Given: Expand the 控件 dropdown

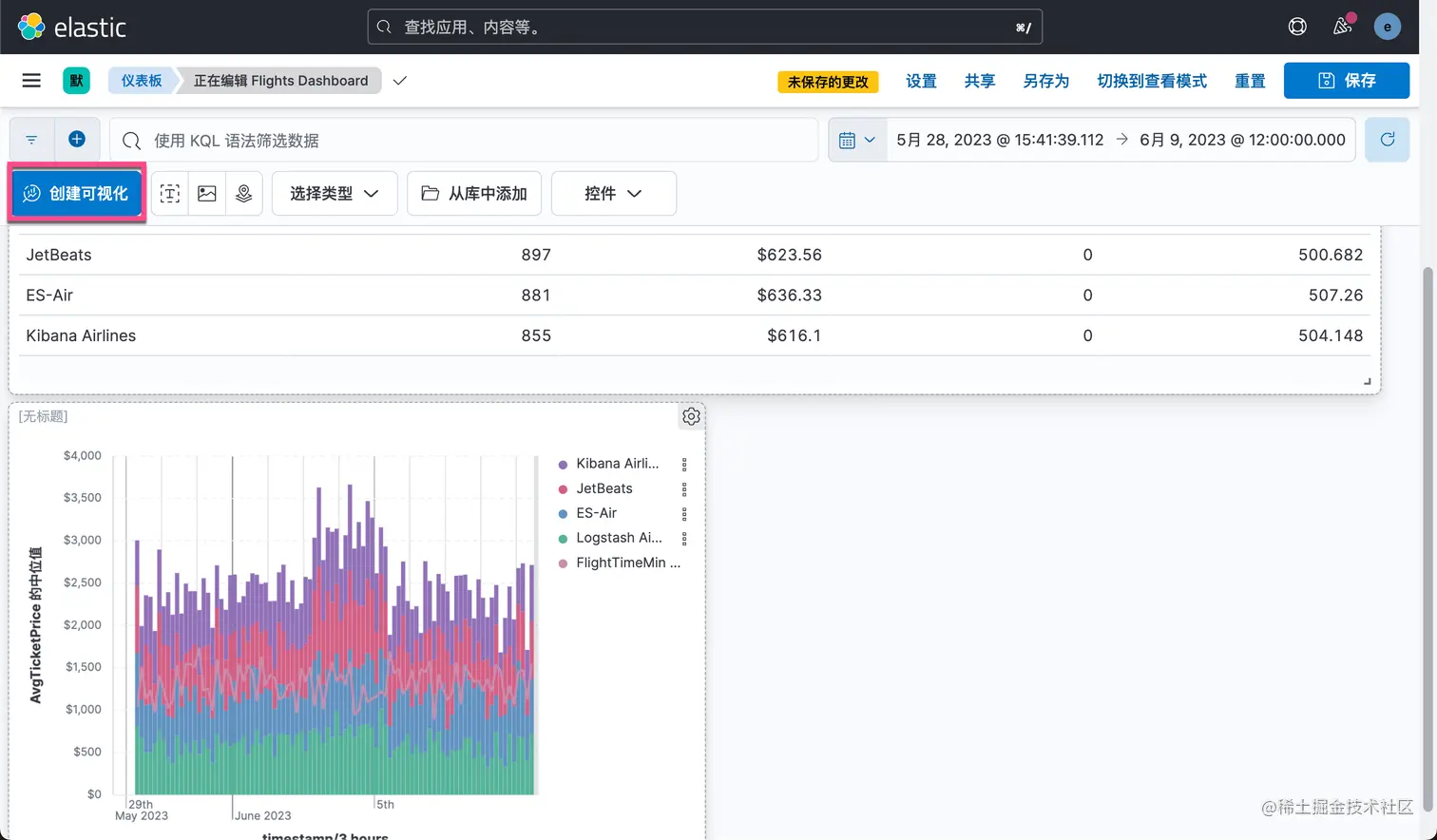Looking at the screenshot, I should pyautogui.click(x=614, y=193).
